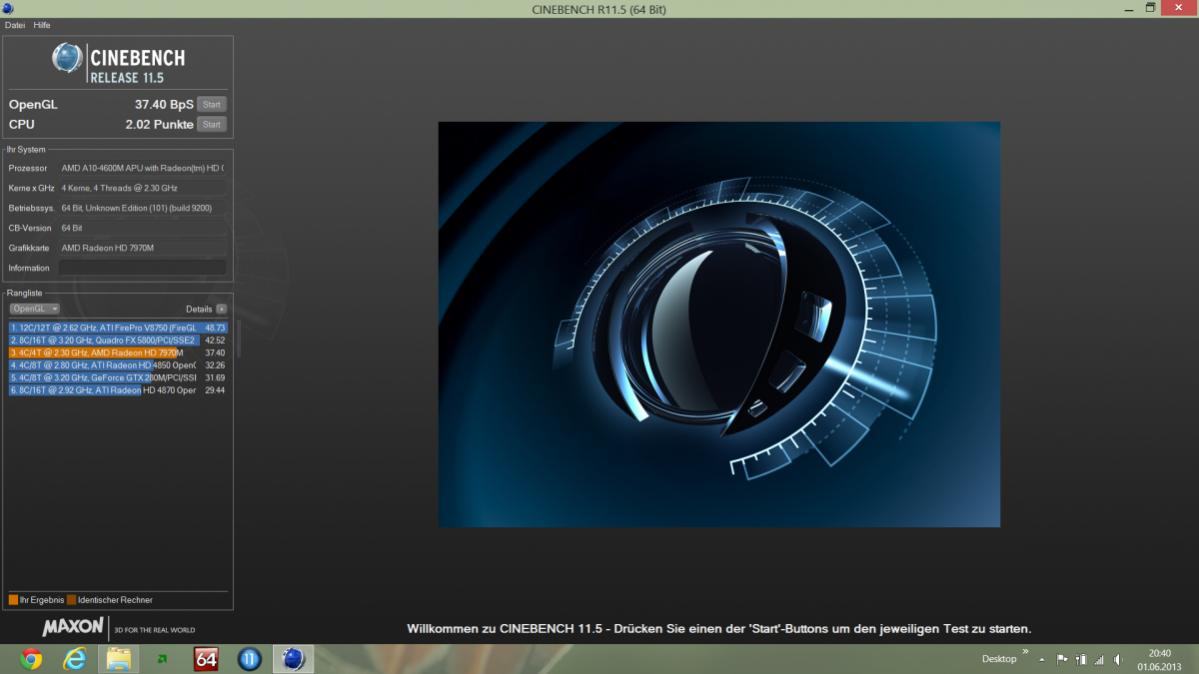Select ranking row 6 ATI Radeon HD 4870

(x=118, y=390)
